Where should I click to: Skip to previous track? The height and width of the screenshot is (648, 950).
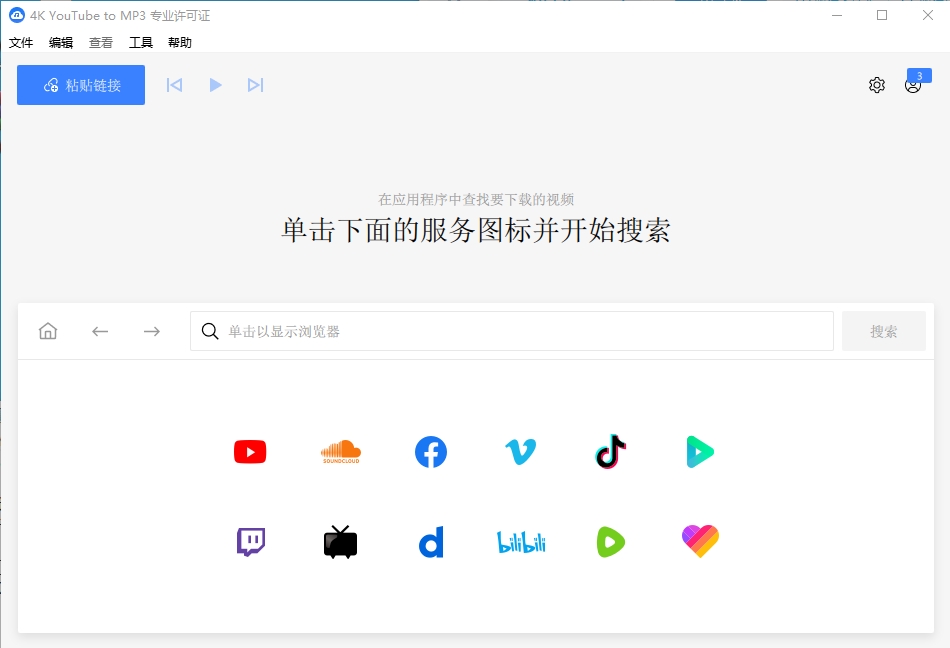tap(174, 85)
